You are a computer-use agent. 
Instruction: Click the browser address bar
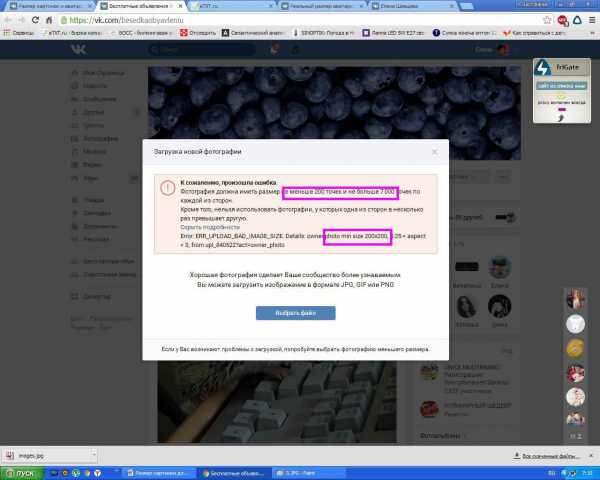(x=298, y=20)
